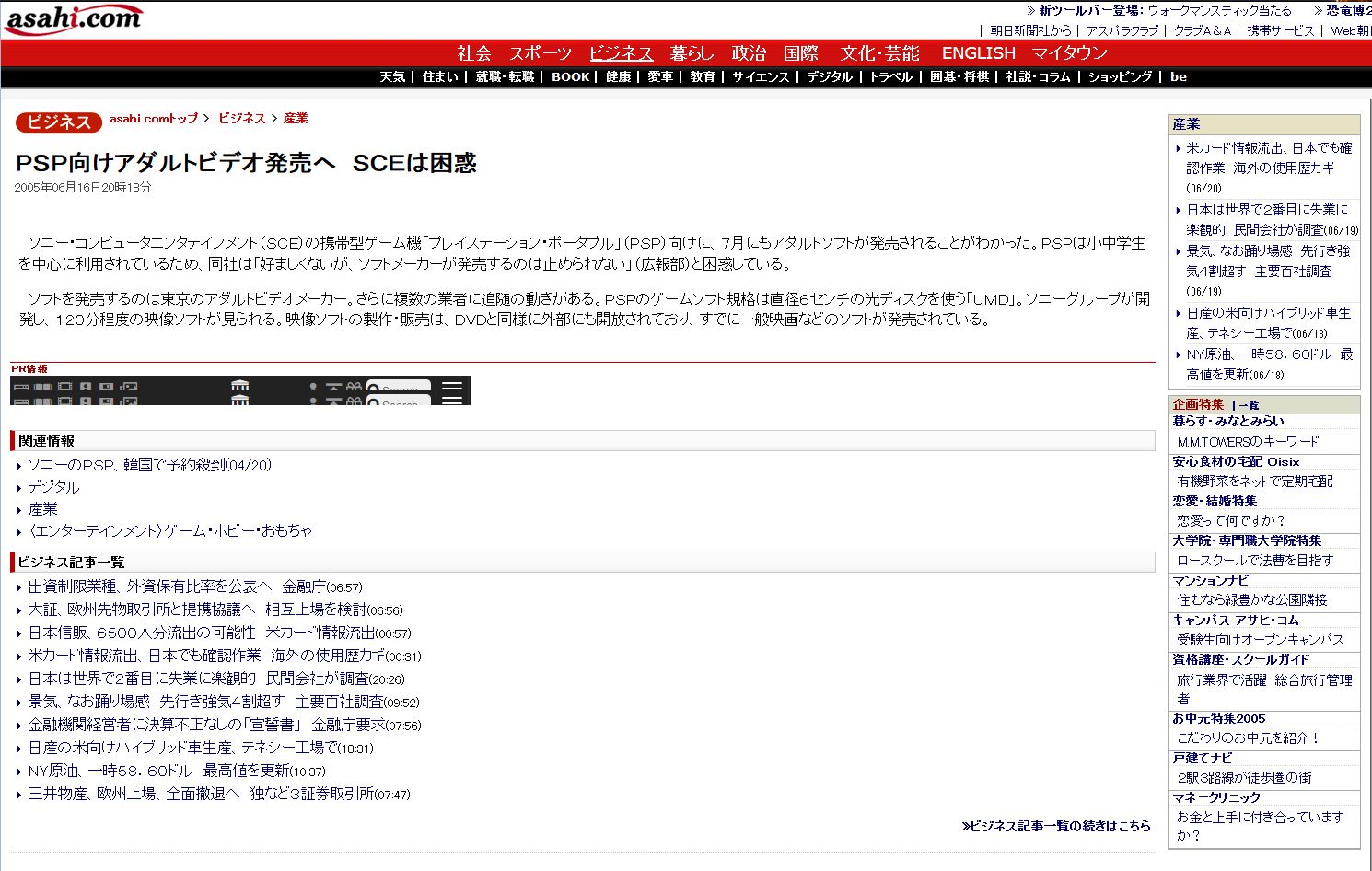Click 一覧 beside 企画特集 header

pyautogui.click(x=1248, y=406)
